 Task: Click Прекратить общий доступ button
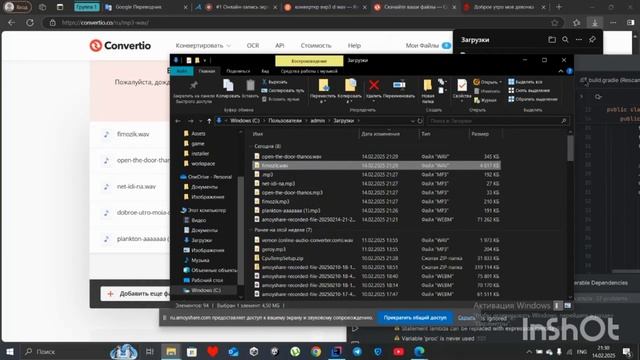[x=415, y=318]
